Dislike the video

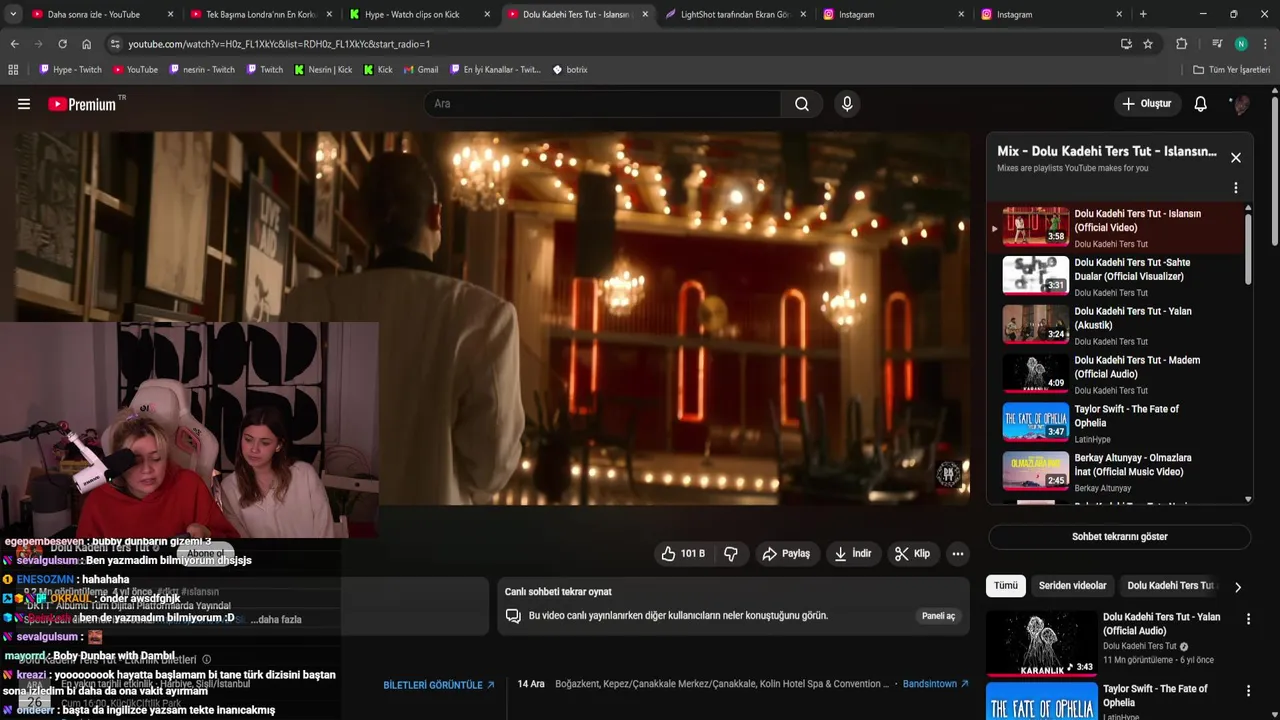pos(731,554)
